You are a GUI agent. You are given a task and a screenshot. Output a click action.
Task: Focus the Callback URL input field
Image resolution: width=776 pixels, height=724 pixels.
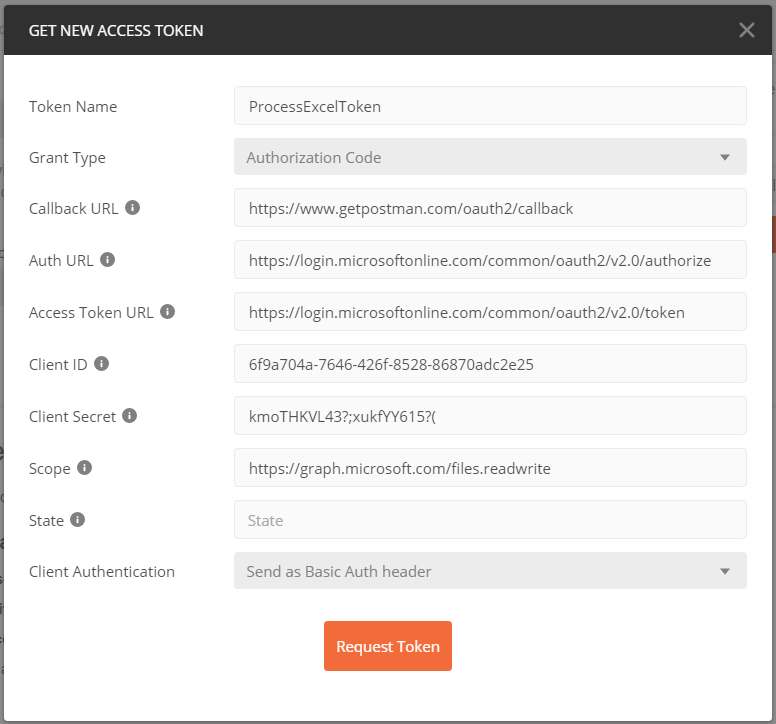tap(490, 208)
